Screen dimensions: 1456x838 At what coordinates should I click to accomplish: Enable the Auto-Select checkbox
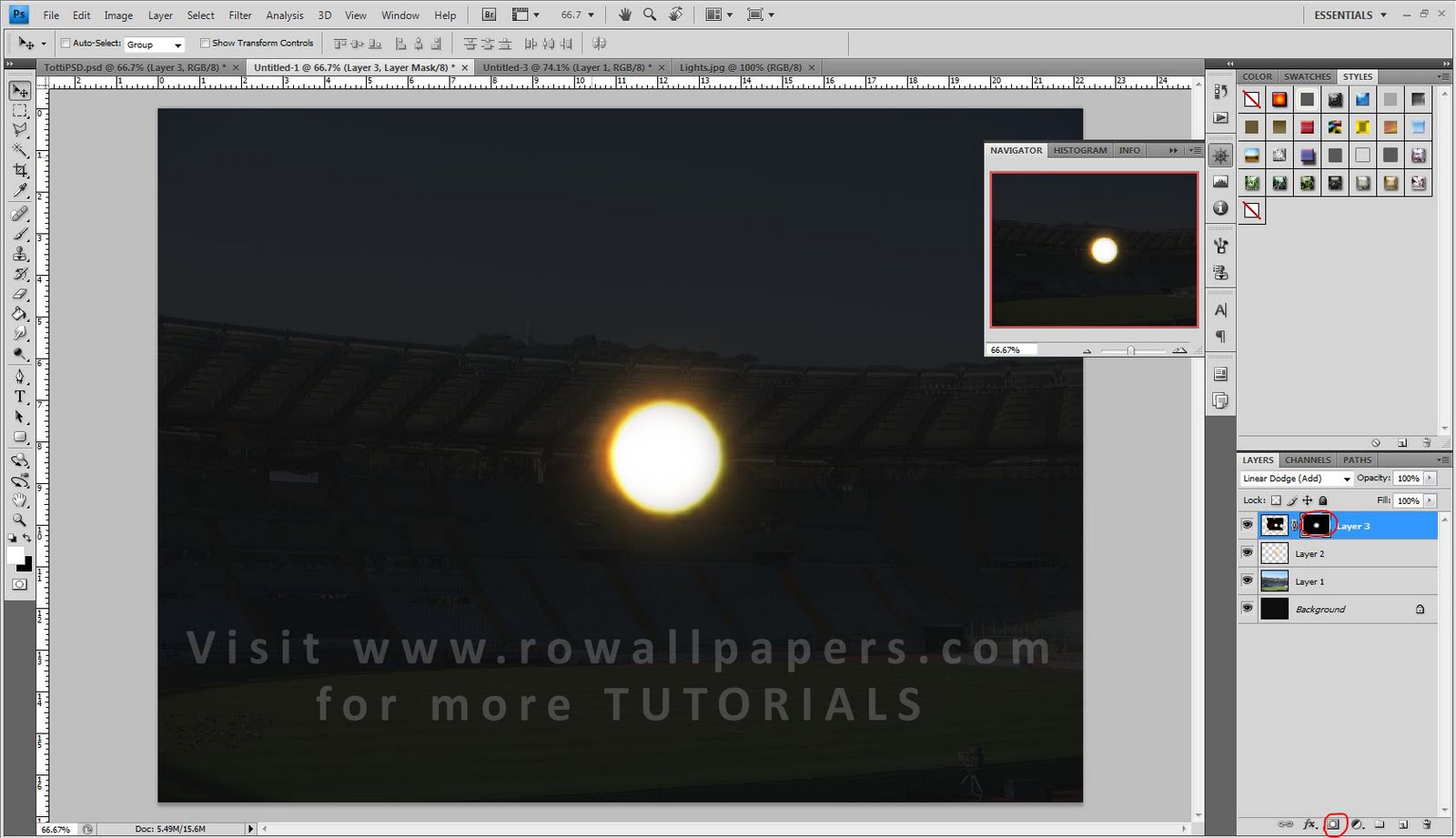tap(66, 43)
